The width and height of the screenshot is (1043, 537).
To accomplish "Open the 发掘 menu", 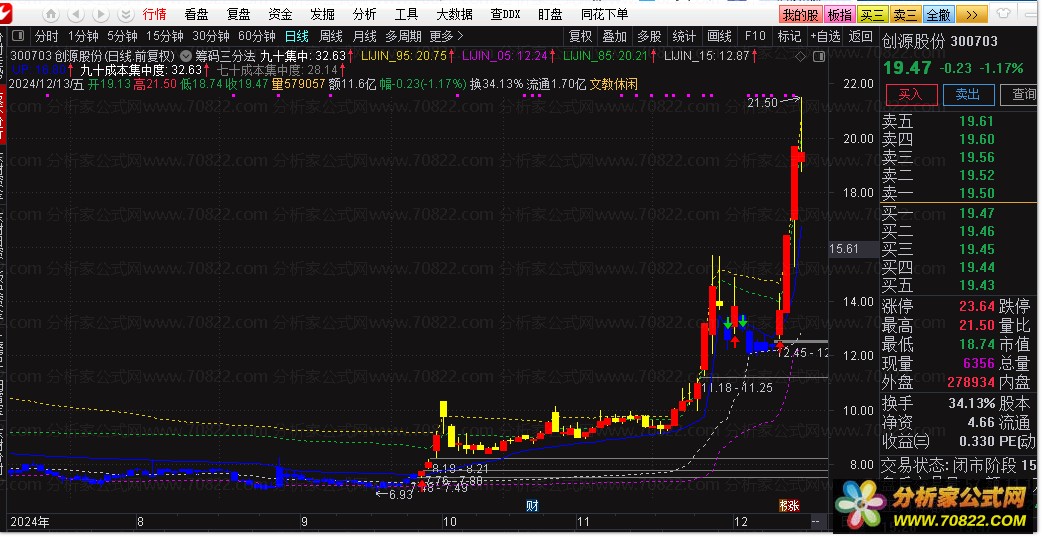I will pos(322,14).
